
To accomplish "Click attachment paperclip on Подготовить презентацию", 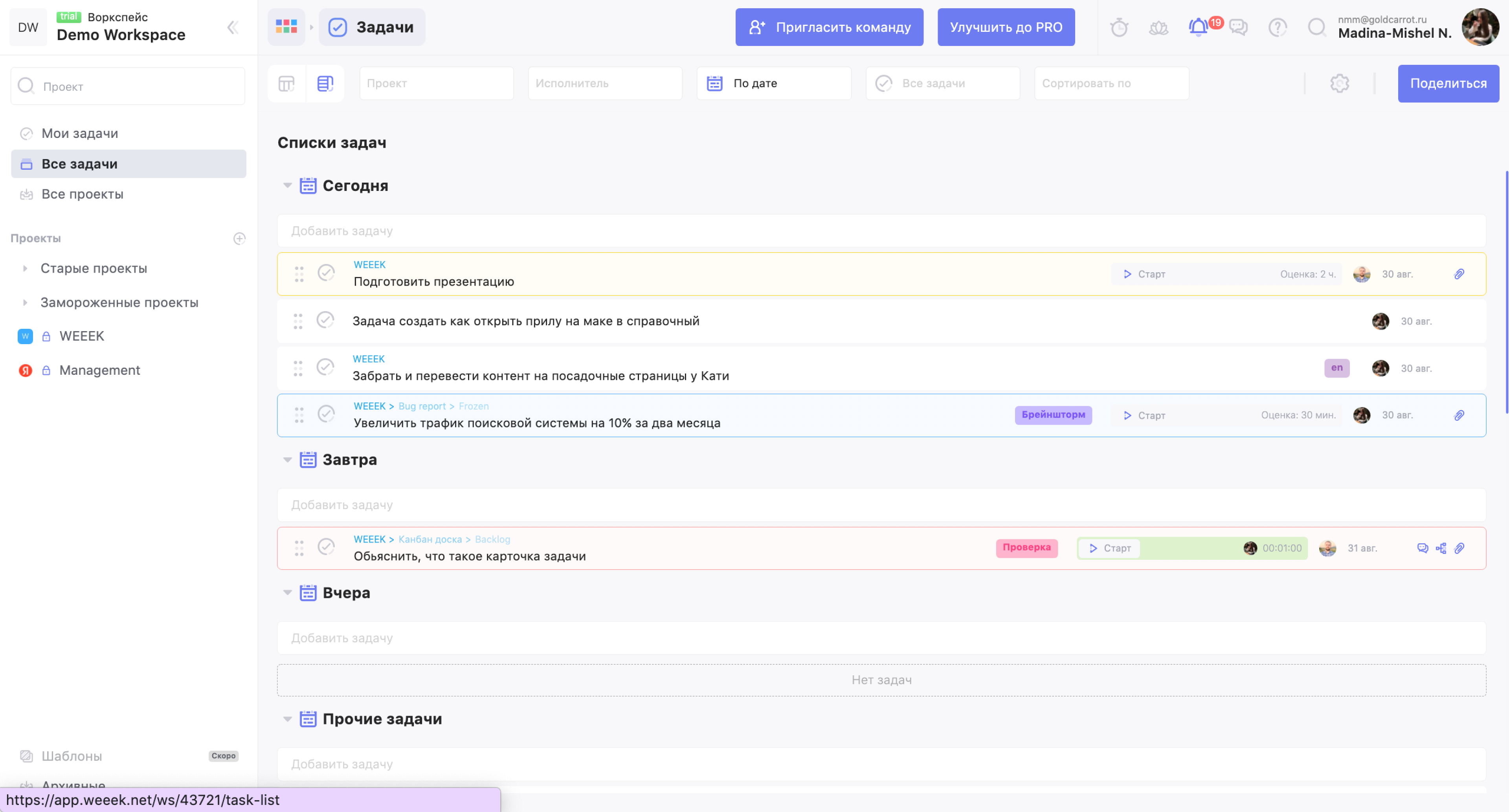I will pos(1459,274).
